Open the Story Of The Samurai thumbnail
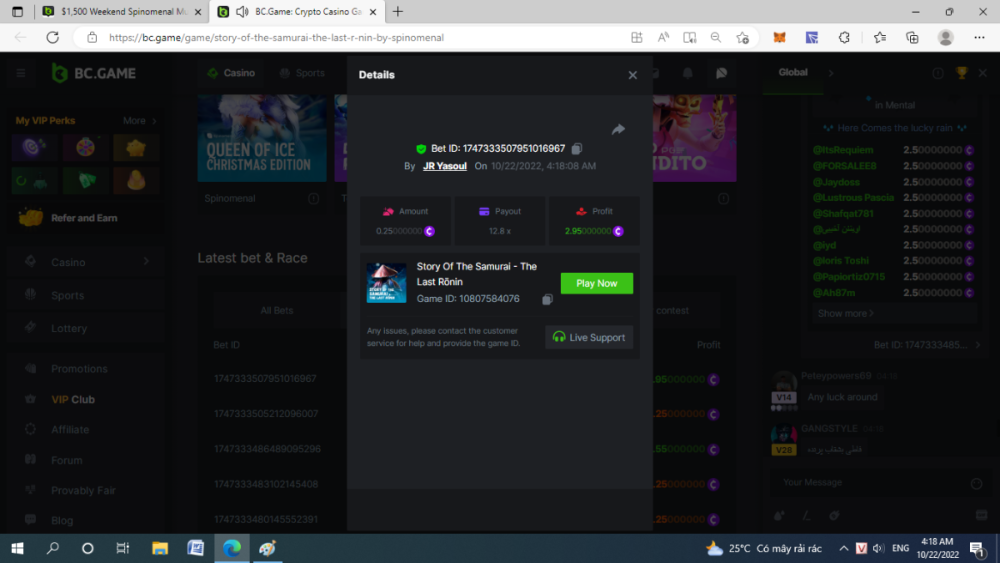1000x563 pixels. tap(386, 283)
